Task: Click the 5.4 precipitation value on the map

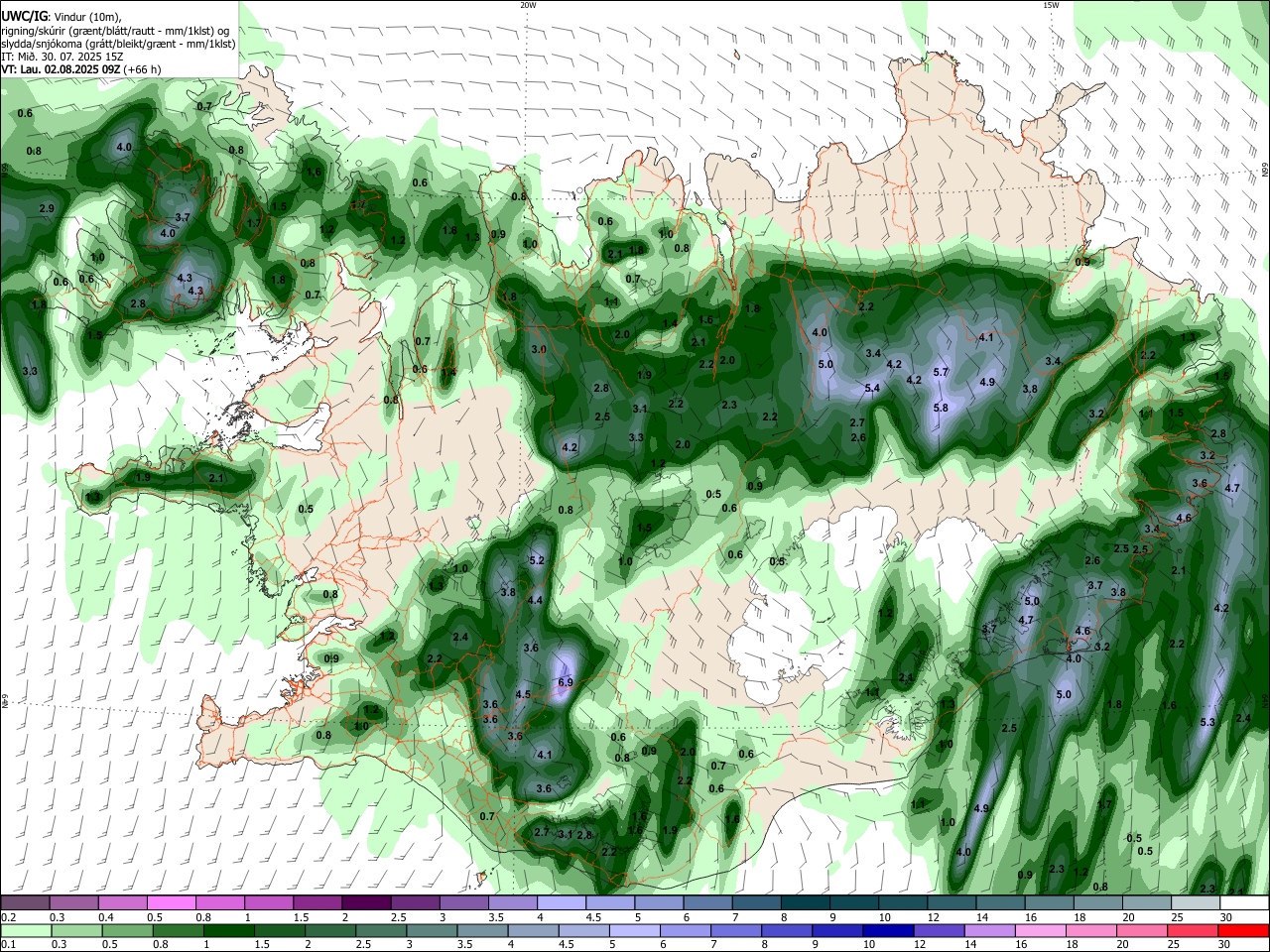Action: coord(872,388)
